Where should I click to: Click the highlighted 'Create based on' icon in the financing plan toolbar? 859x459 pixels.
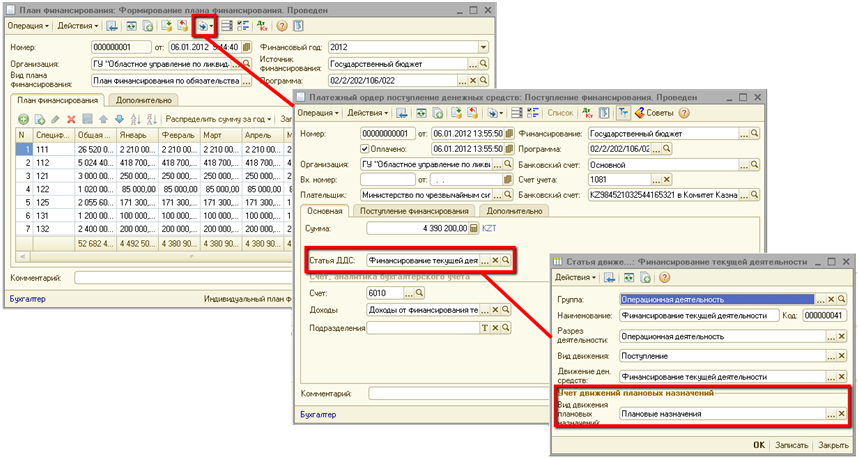click(205, 24)
